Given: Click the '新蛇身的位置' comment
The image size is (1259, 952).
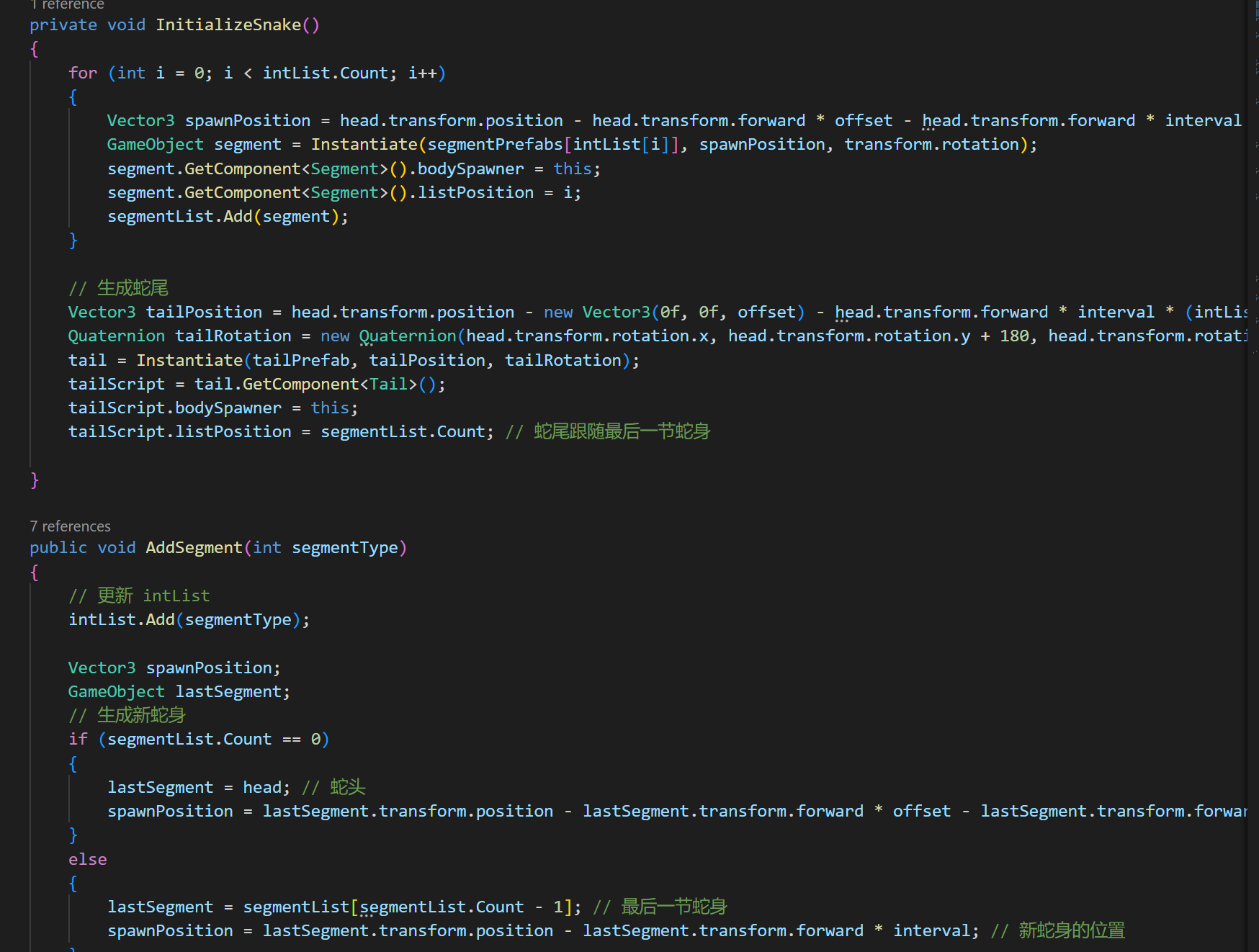Looking at the screenshot, I should [x=1072, y=930].
